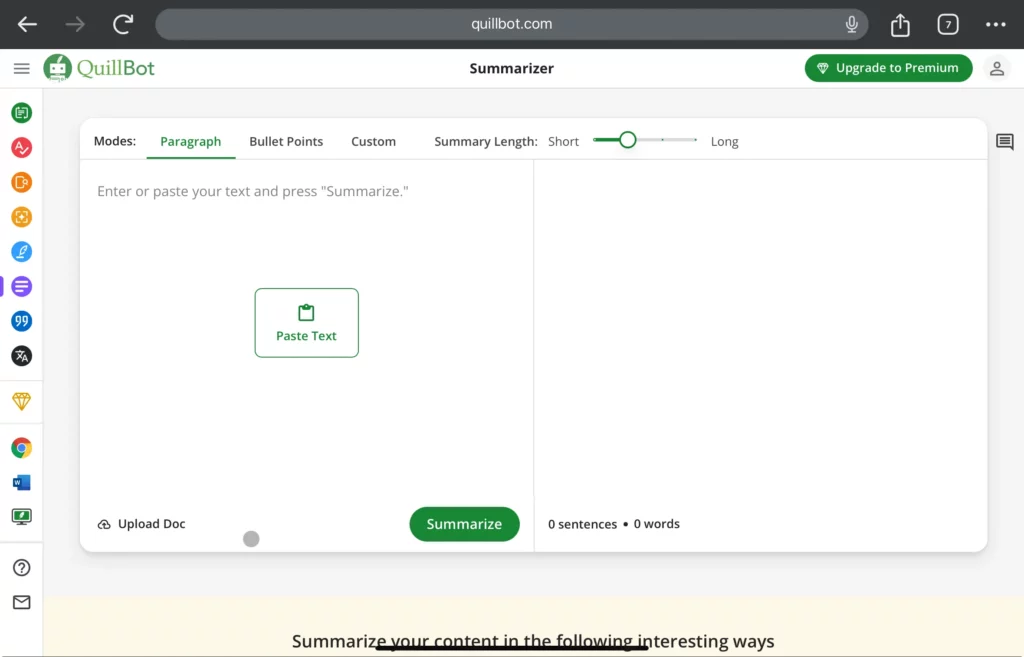This screenshot has width=1024, height=657.
Task: Click the Long label of summary length
Action: [724, 142]
